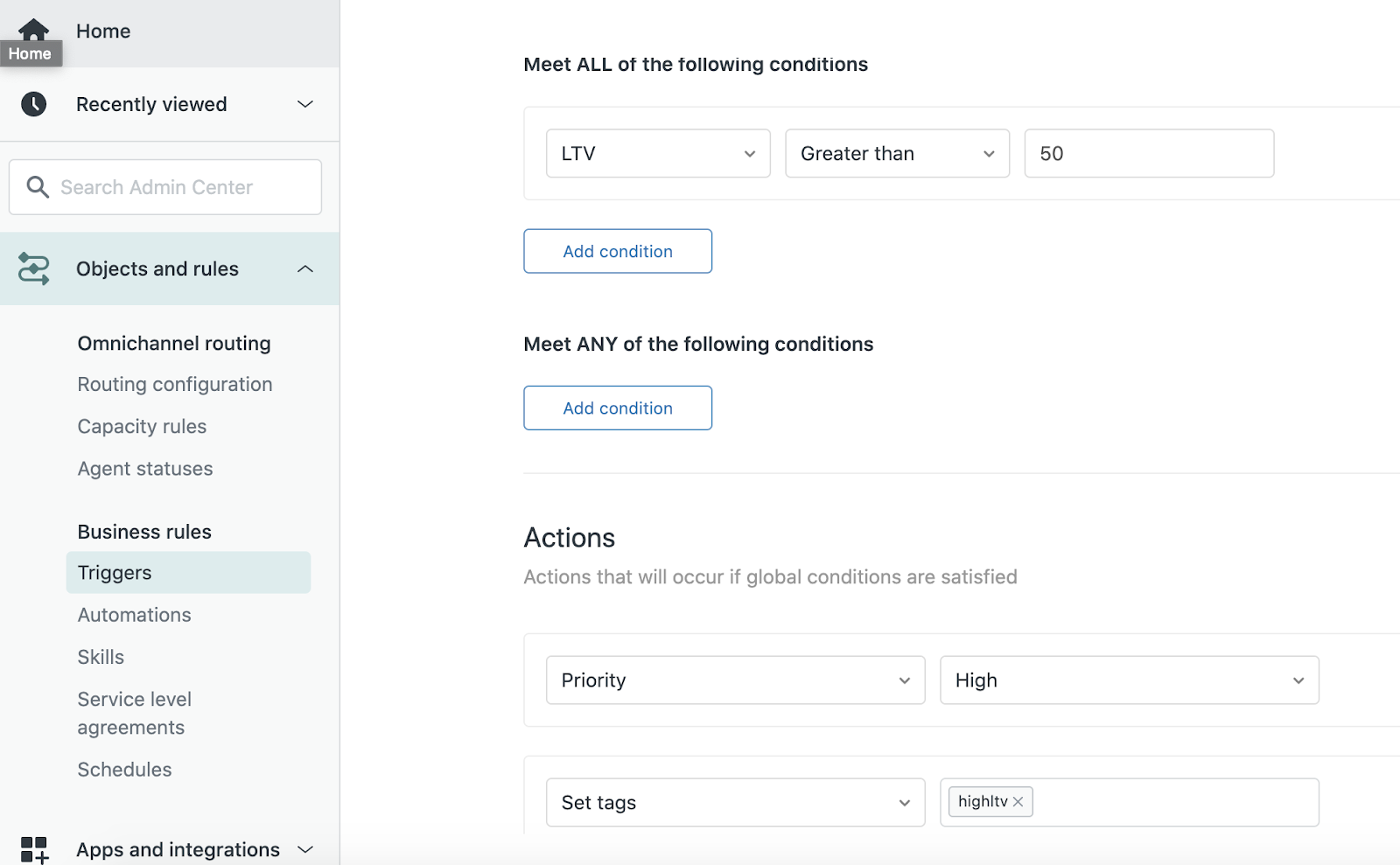Select the Actions section heading
The image size is (1400, 865).
(x=570, y=537)
